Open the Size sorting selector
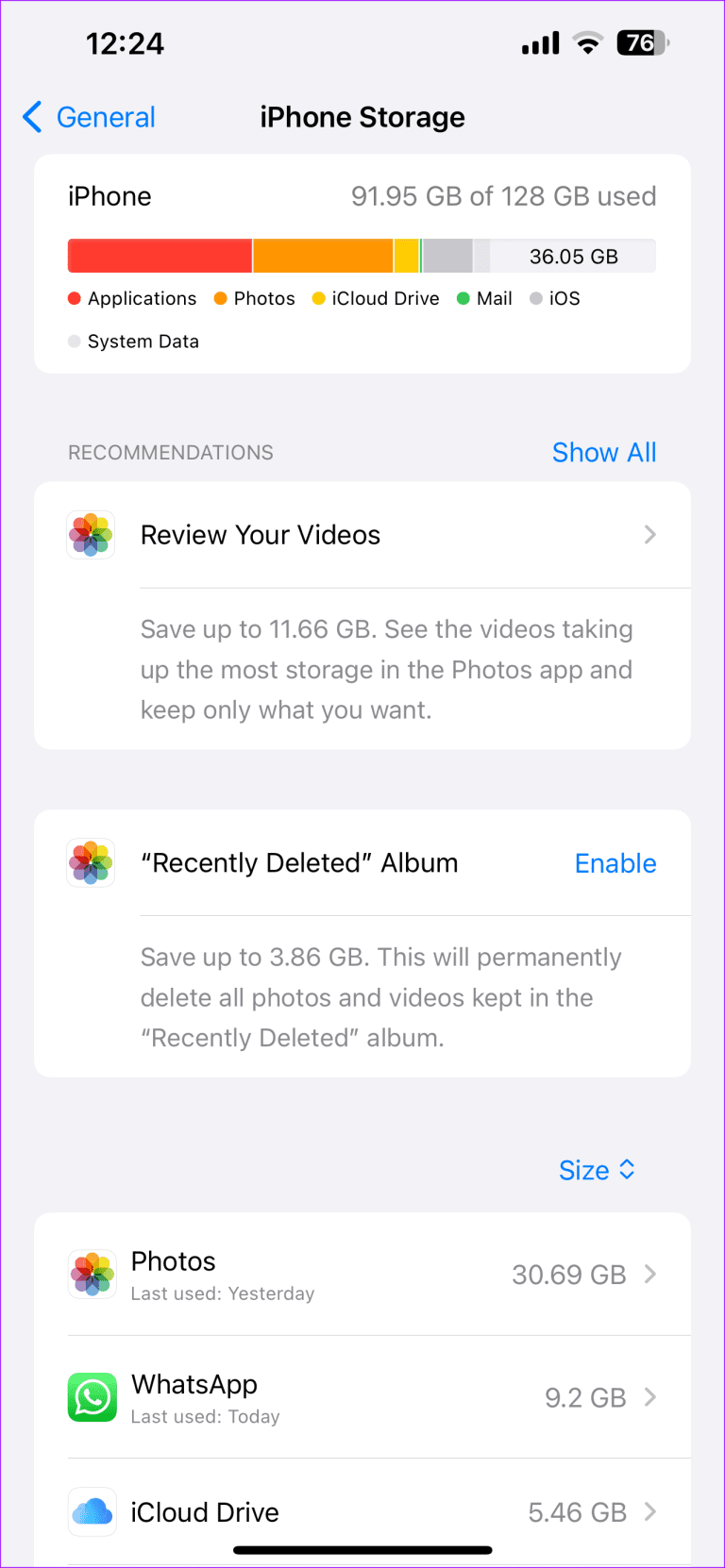Screen dimensions: 725x1568 click(x=597, y=1169)
